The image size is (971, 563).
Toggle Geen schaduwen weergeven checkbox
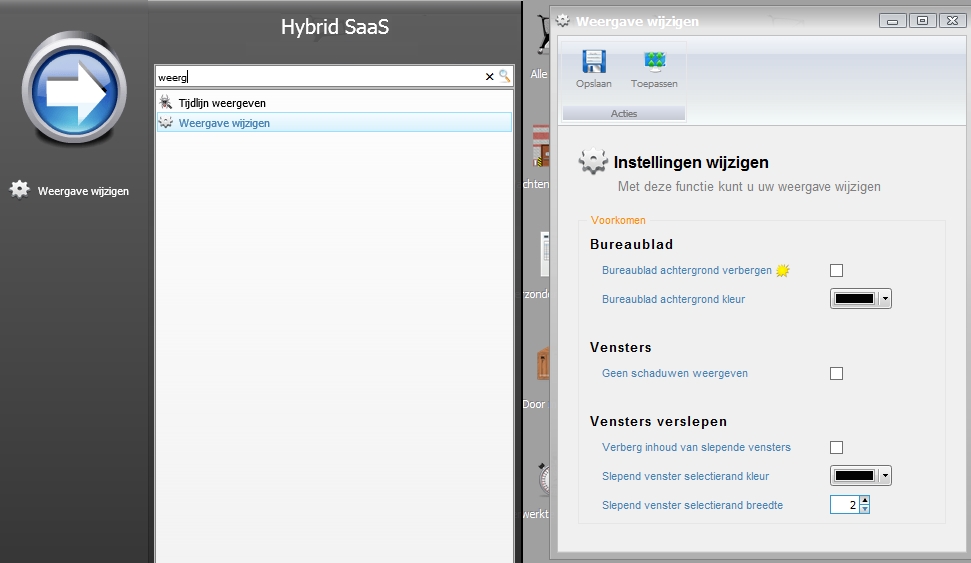point(837,374)
